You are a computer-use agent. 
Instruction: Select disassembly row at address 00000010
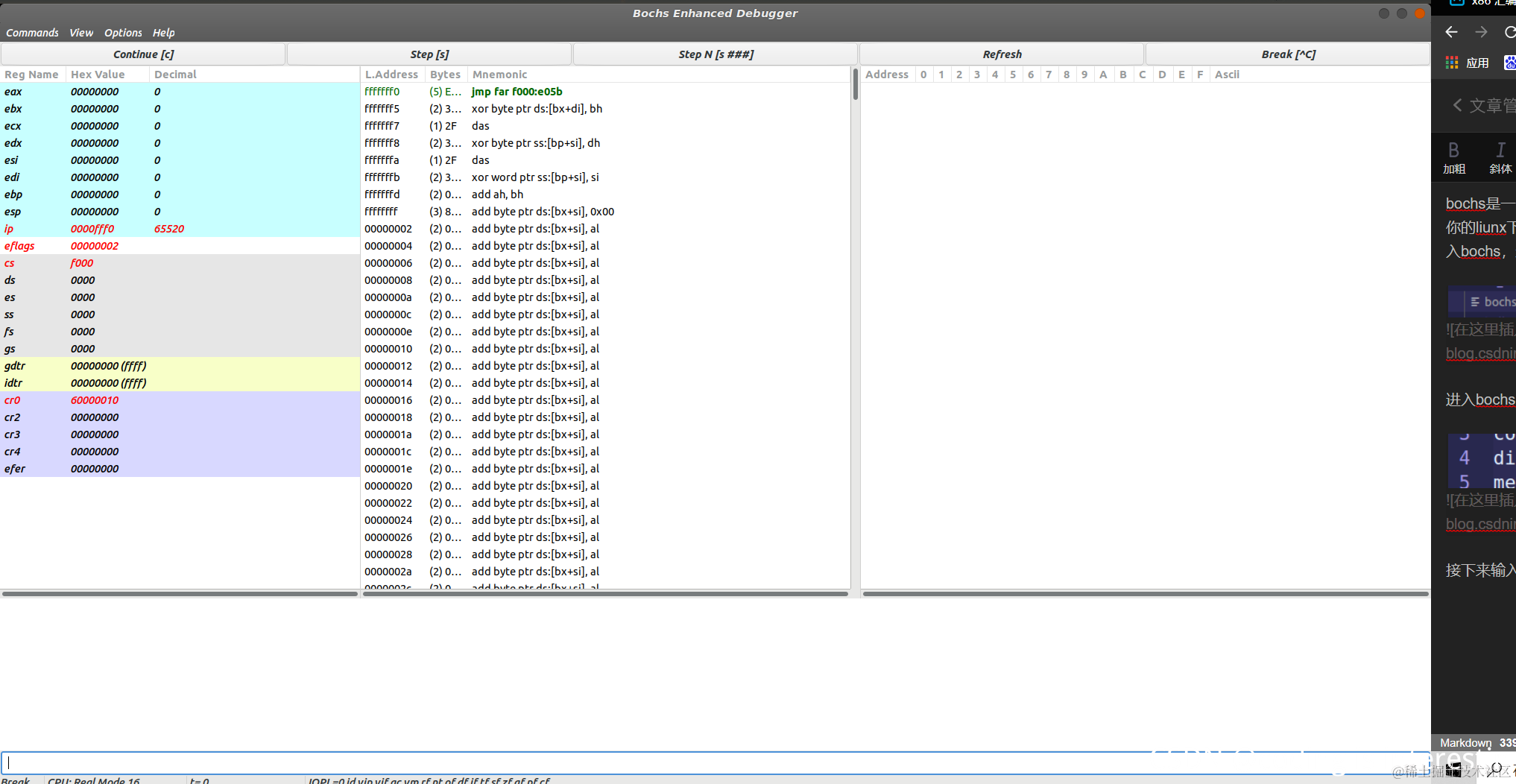click(605, 349)
